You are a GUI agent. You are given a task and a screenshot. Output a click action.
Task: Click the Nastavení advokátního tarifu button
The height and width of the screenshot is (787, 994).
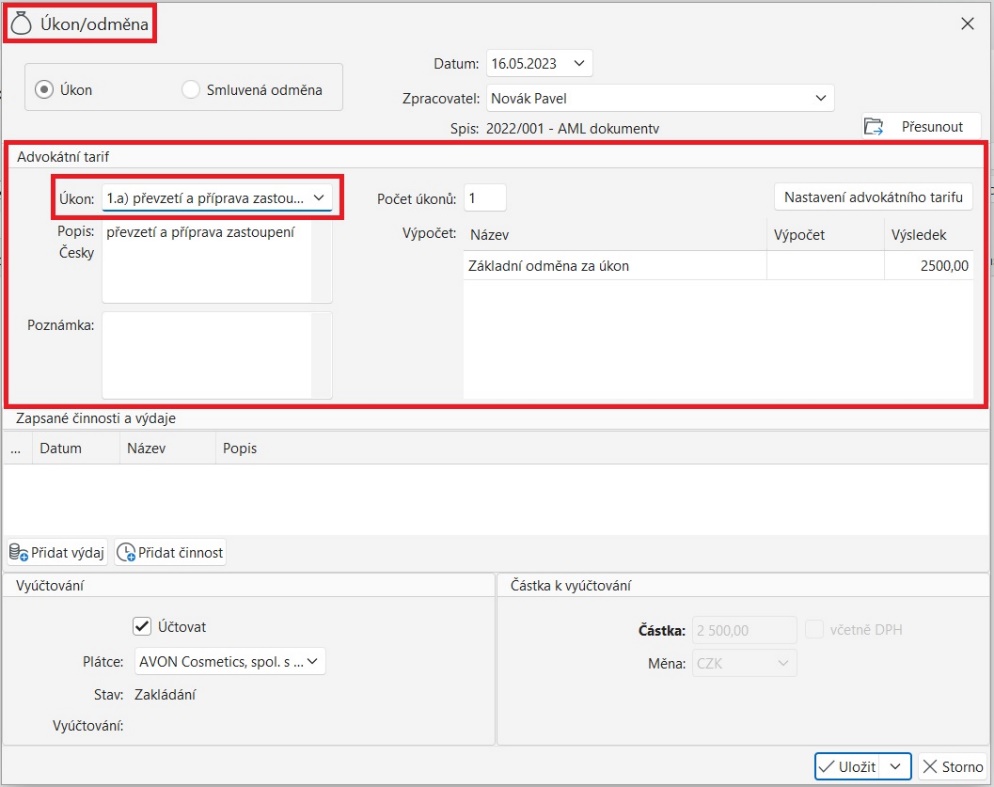point(872,197)
